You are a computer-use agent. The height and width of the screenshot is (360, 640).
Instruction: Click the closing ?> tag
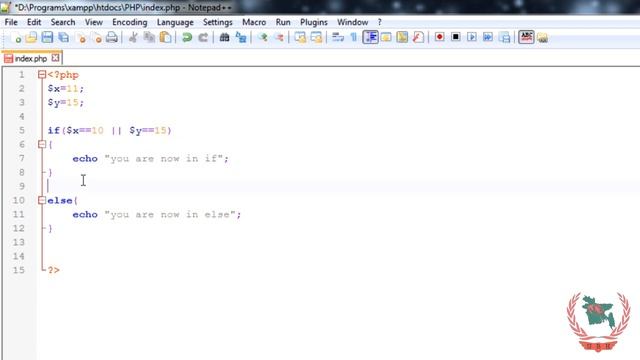53,270
